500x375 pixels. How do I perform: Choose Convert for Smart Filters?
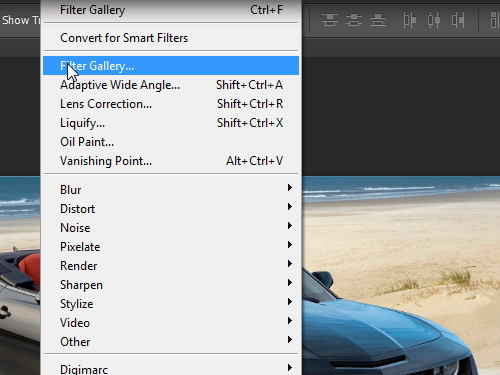(x=171, y=38)
